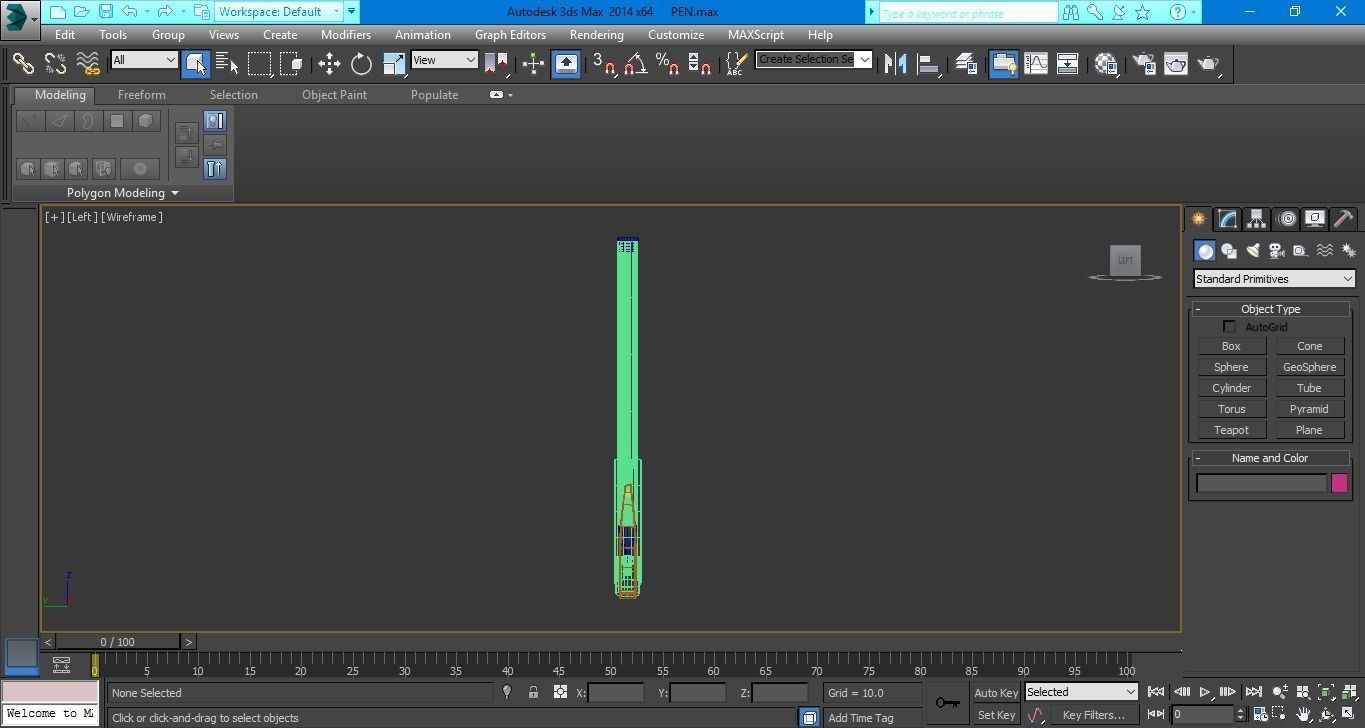Open the Graph Editors menu
Screen dimensions: 1365x728
[510, 34]
